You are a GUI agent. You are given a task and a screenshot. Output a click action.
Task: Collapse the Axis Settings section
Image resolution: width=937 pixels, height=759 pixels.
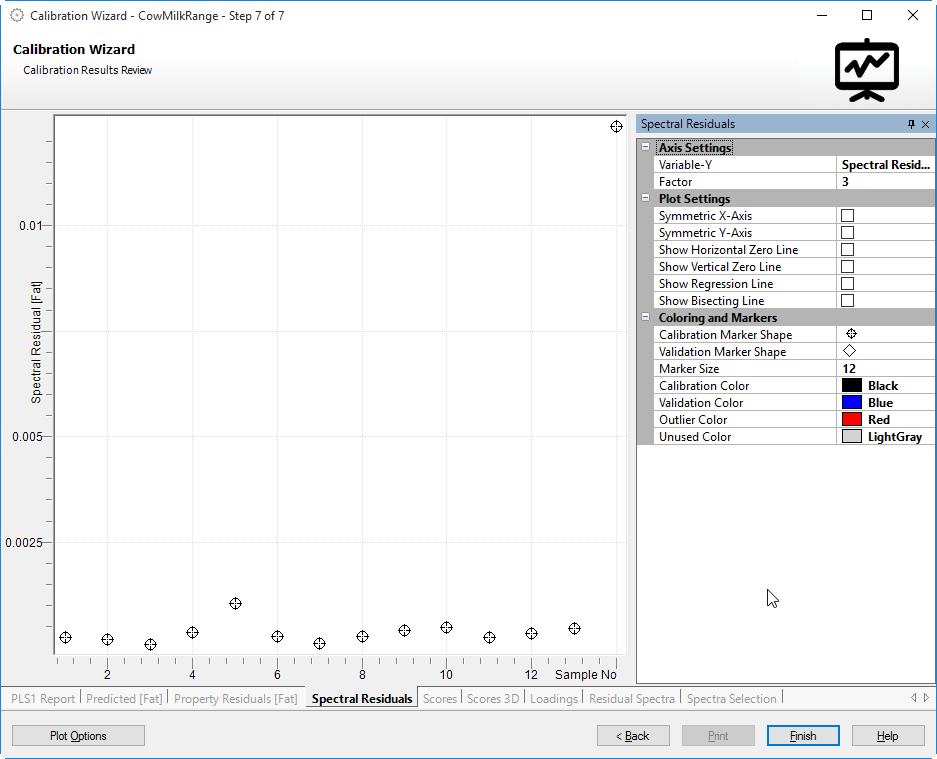point(646,148)
